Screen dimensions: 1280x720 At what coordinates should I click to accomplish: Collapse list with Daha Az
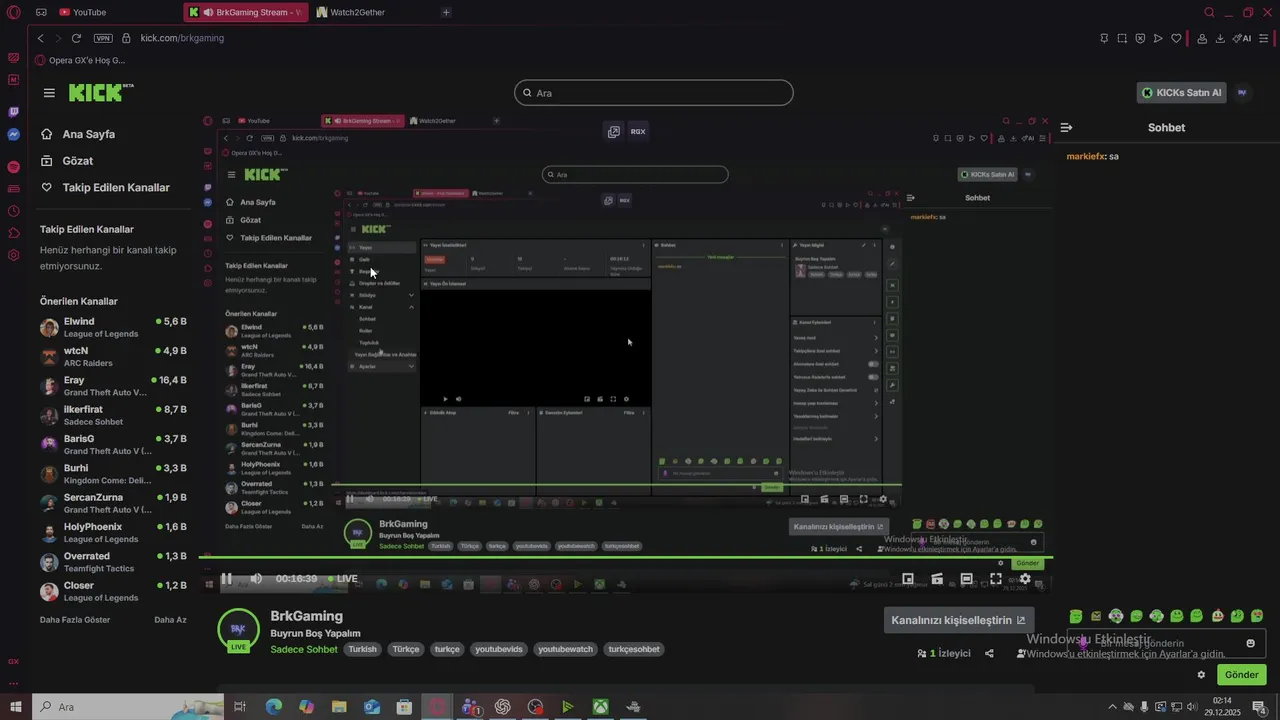(x=170, y=620)
